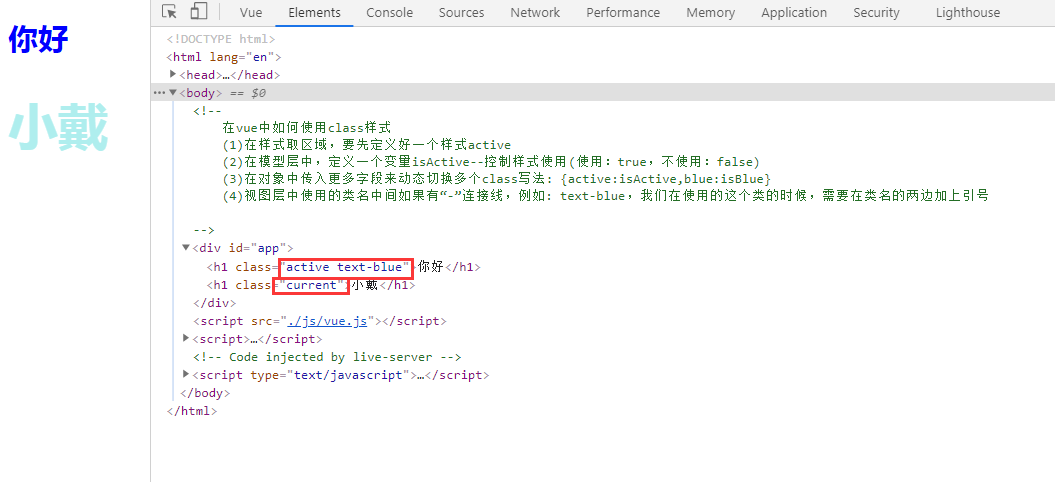Image resolution: width=1055 pixels, height=482 pixels.
Task: Go to the Network tab
Action: tap(535, 13)
